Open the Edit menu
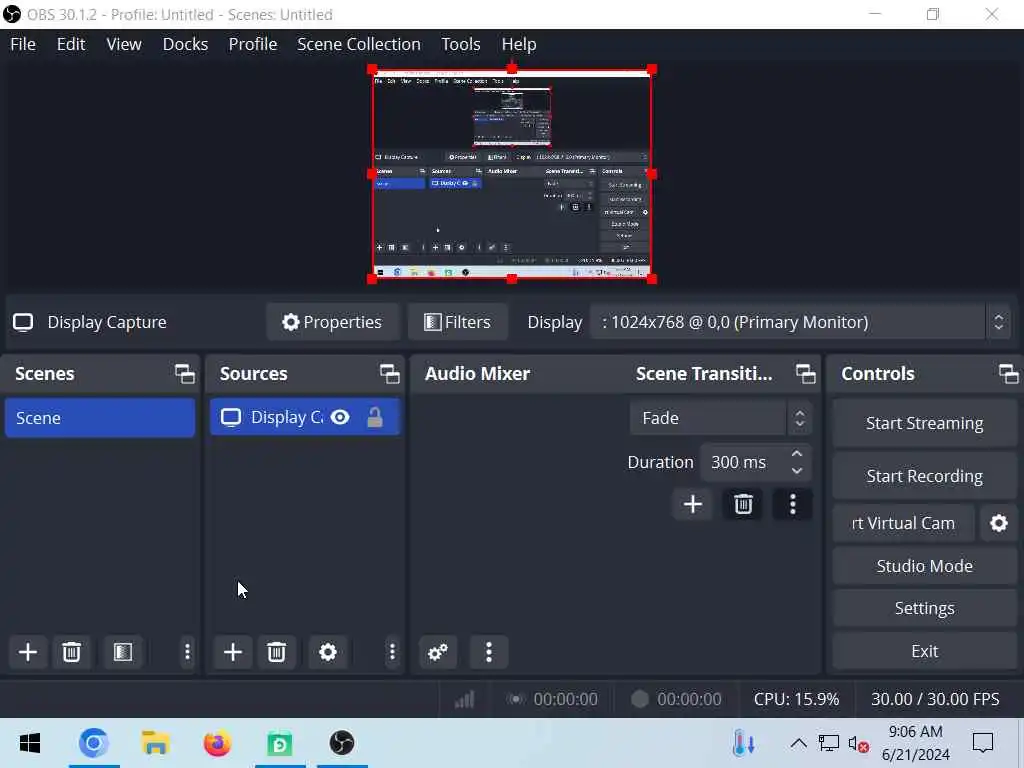This screenshot has height=768, width=1024. (x=71, y=44)
